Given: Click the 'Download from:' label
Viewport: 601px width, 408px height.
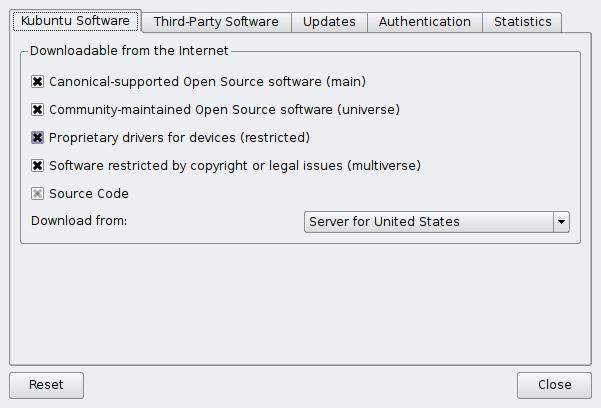Looking at the screenshot, I should point(79,221).
